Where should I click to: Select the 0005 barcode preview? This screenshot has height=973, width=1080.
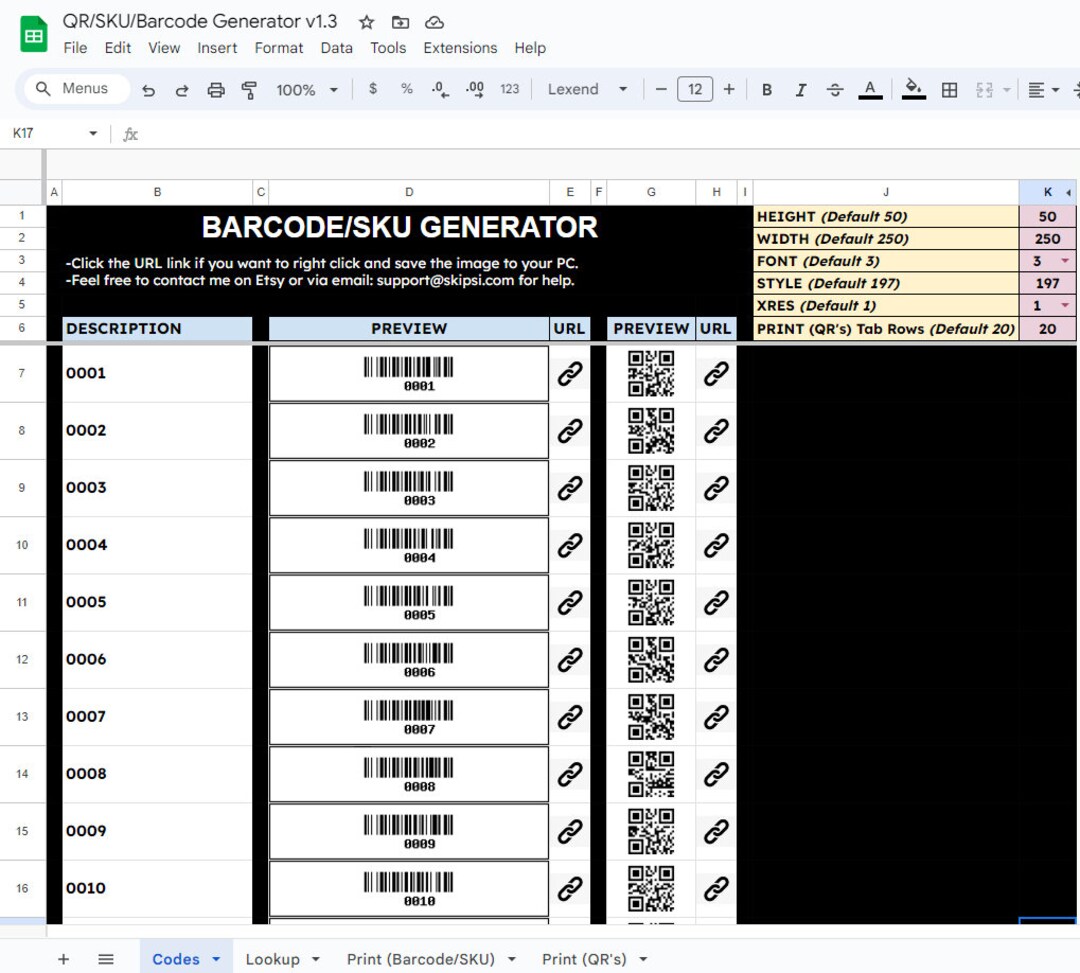[x=408, y=602]
